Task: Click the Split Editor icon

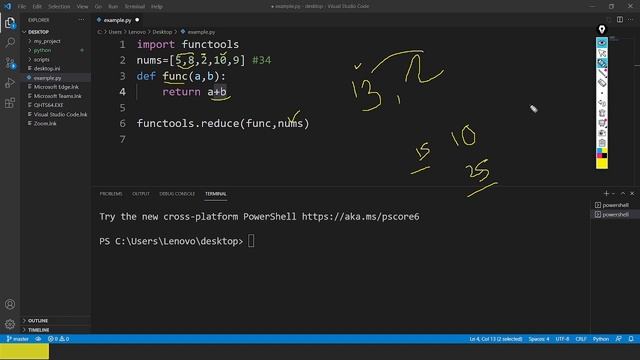Action: coord(620,20)
